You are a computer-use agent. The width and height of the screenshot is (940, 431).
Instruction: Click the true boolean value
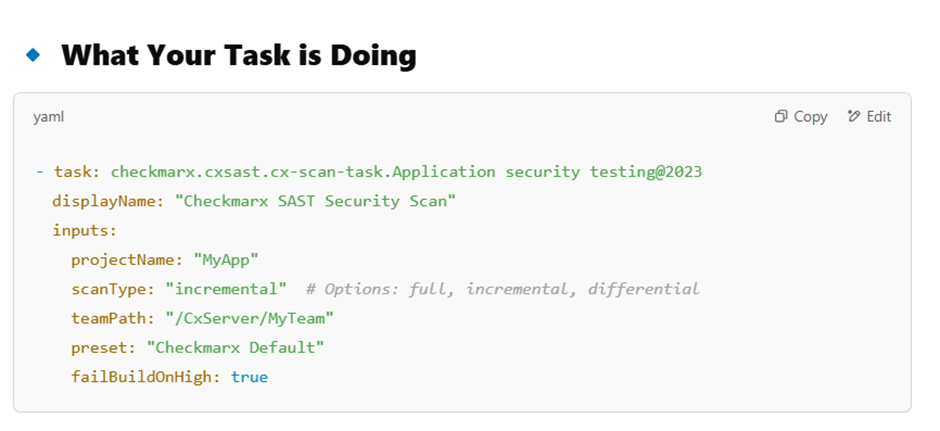coord(249,377)
